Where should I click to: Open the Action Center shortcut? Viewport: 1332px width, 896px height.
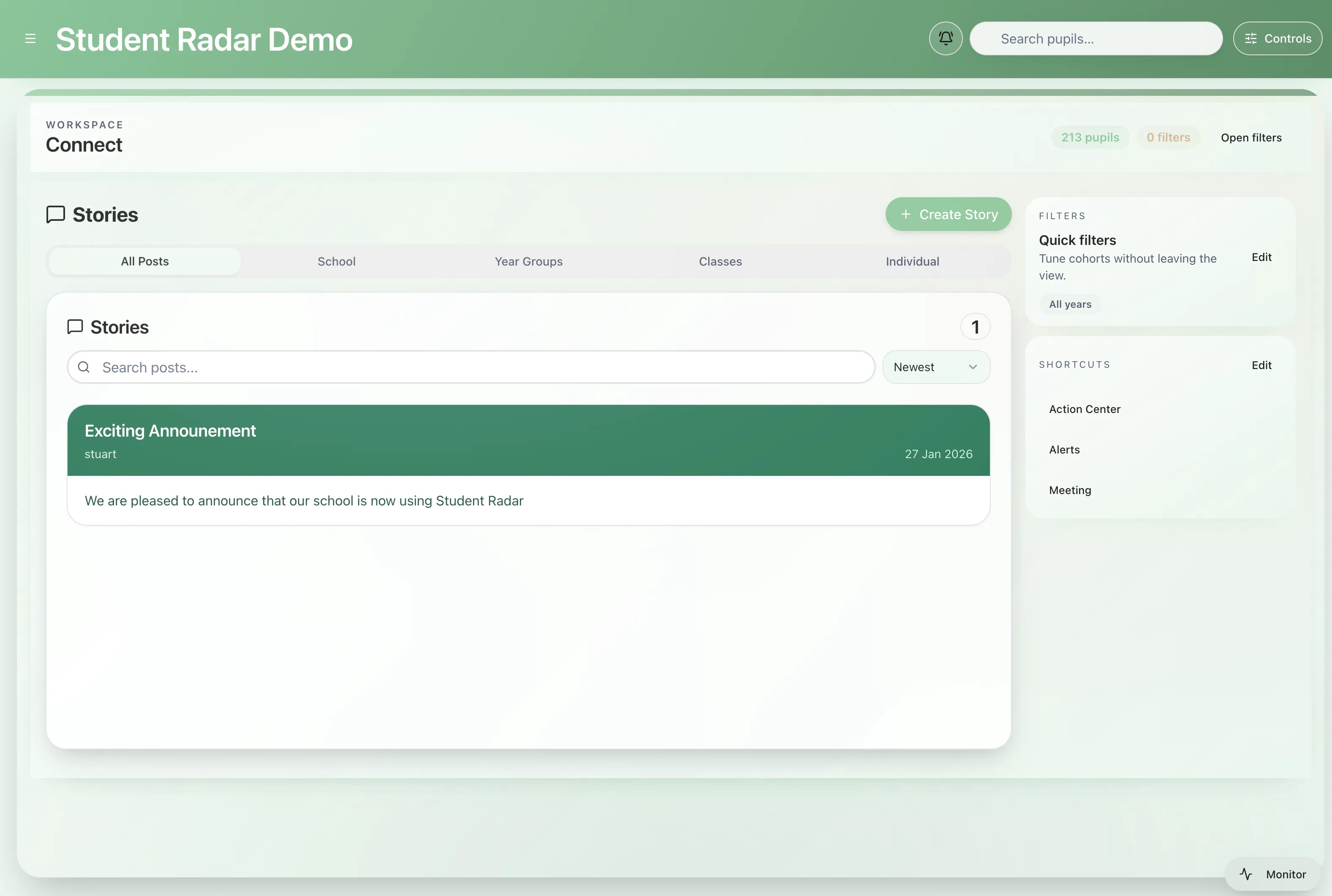pos(1085,409)
